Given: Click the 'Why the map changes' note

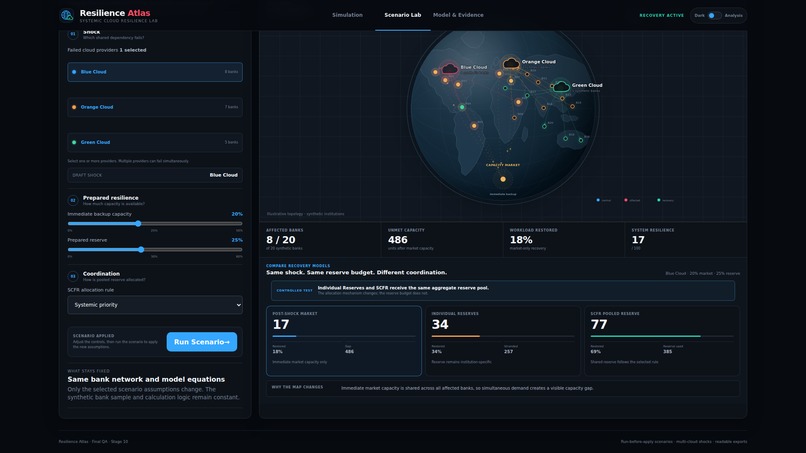Looking at the screenshot, I should click(503, 388).
